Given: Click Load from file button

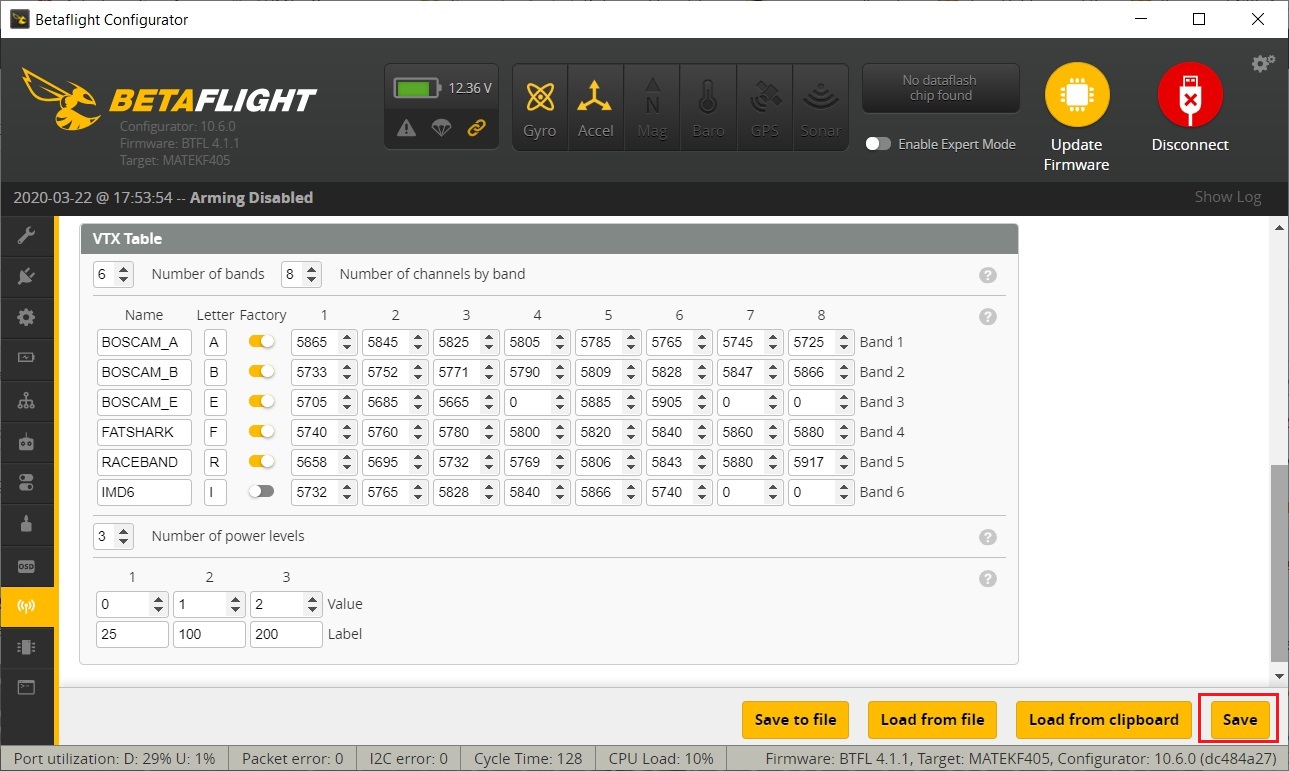Looking at the screenshot, I should (932, 719).
